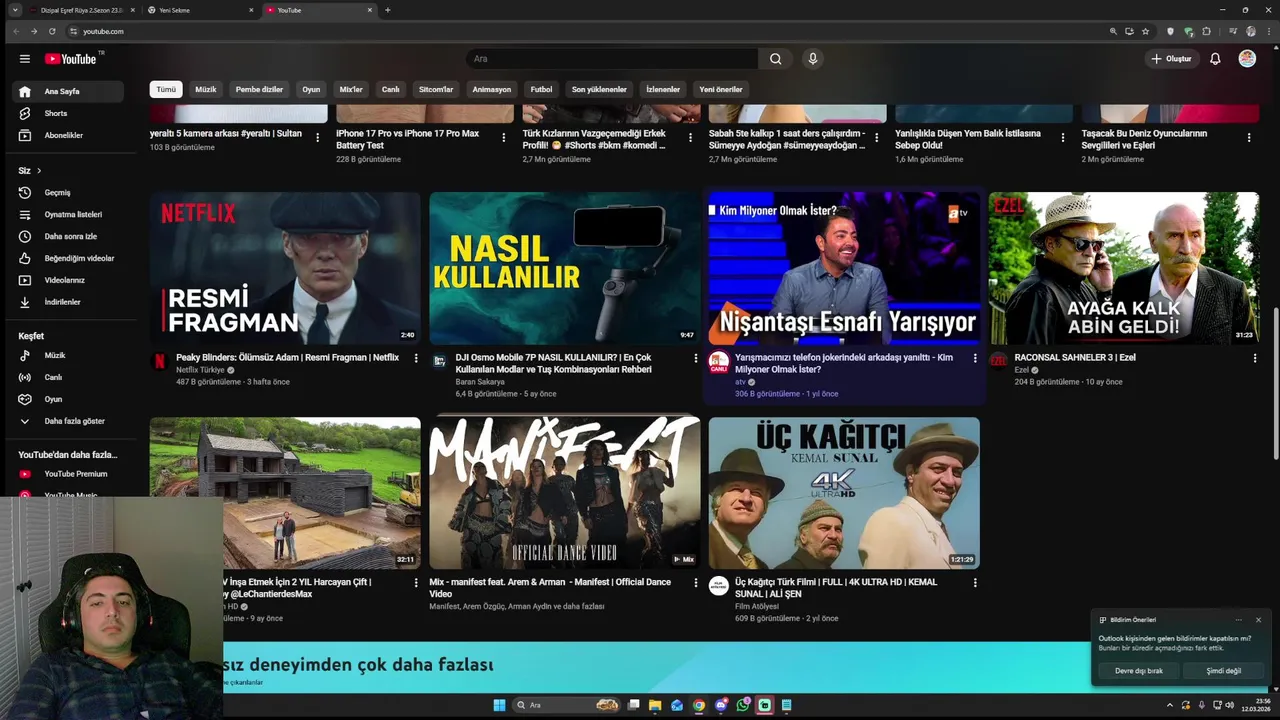Viewport: 1280px width, 720px height.
Task: Open the YouTube hamburger guide menu
Action: pyautogui.click(x=25, y=59)
